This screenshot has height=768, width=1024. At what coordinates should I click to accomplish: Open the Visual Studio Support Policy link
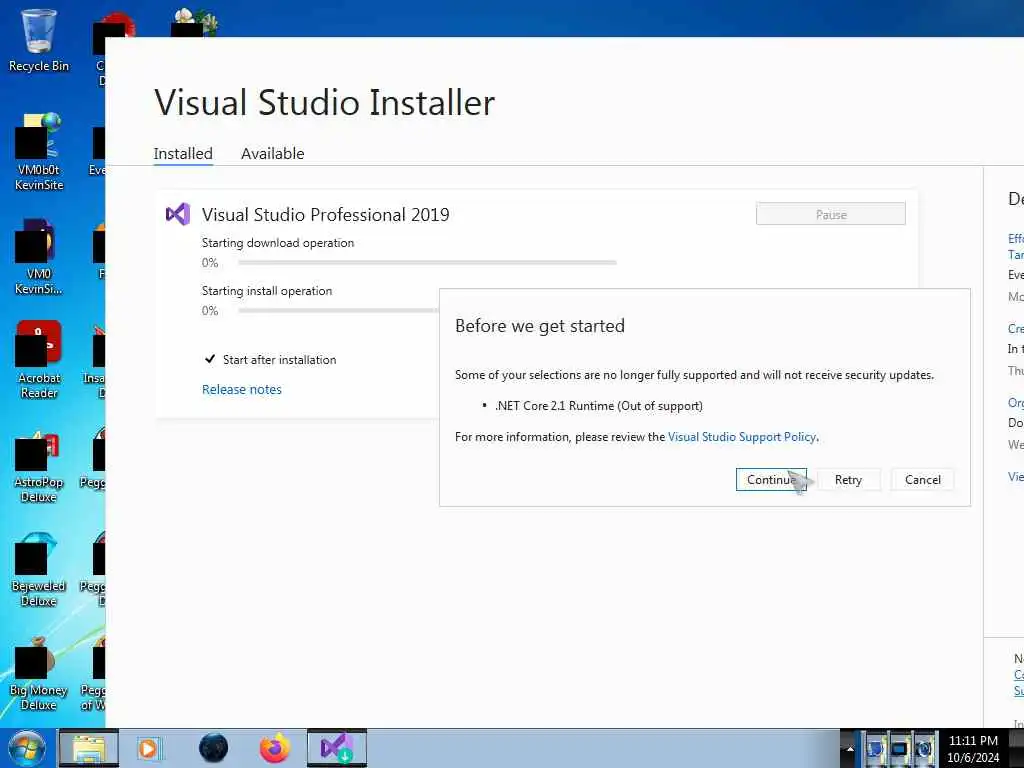tap(742, 437)
